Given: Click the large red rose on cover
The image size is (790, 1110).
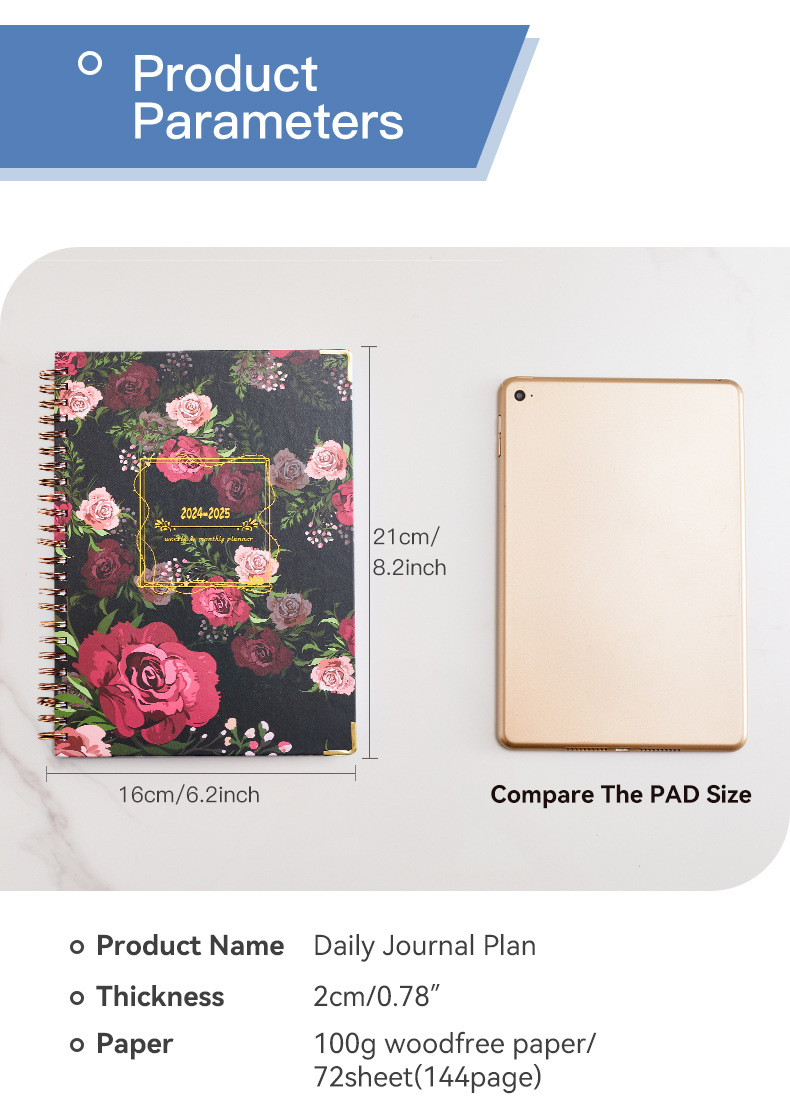Looking at the screenshot, I should pos(149,681).
